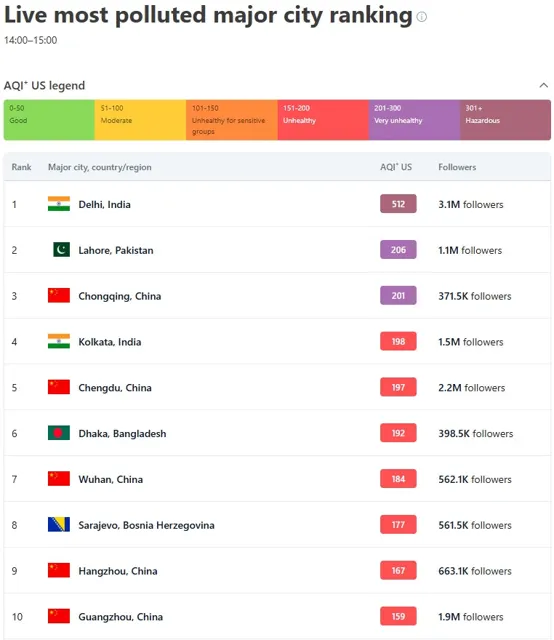This screenshot has width=554, height=640.
Task: Click the China flag next to Wuhan
Action: pos(59,478)
